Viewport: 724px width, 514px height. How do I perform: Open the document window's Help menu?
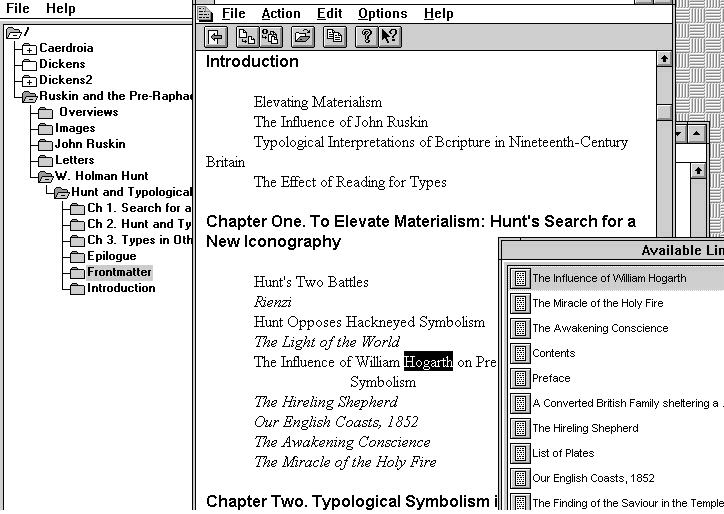coord(439,14)
